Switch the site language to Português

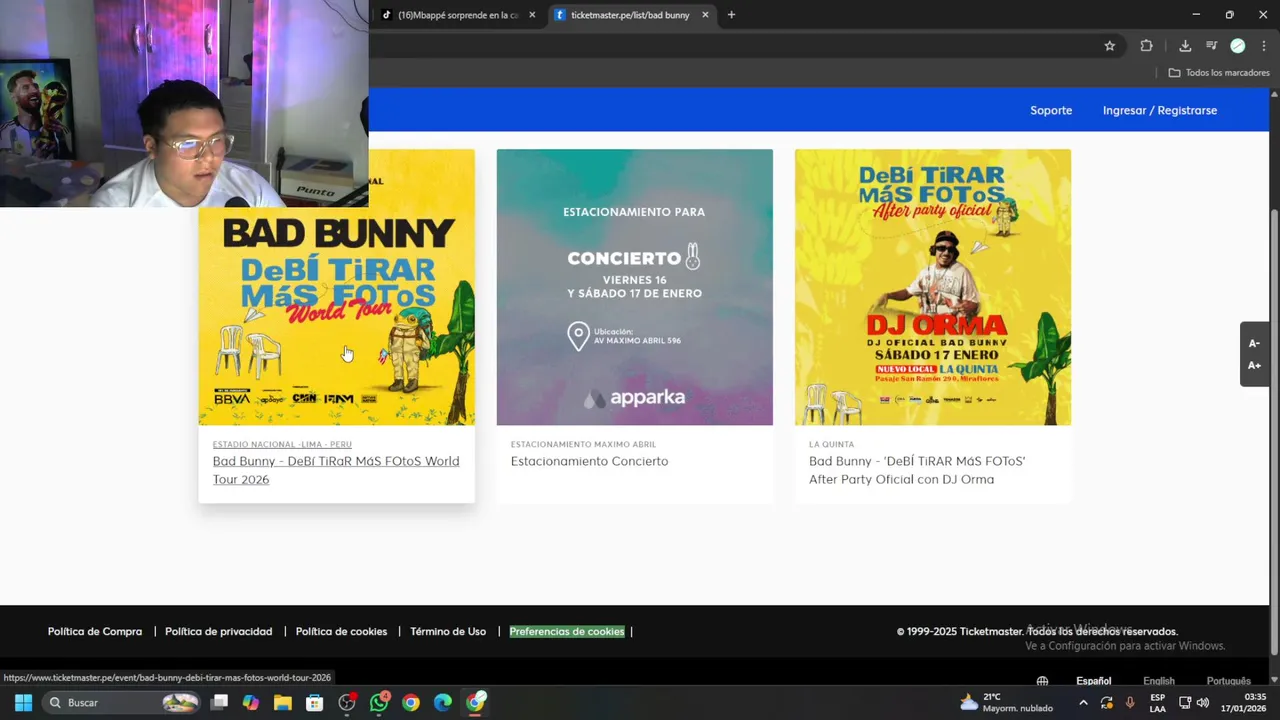click(x=1228, y=681)
